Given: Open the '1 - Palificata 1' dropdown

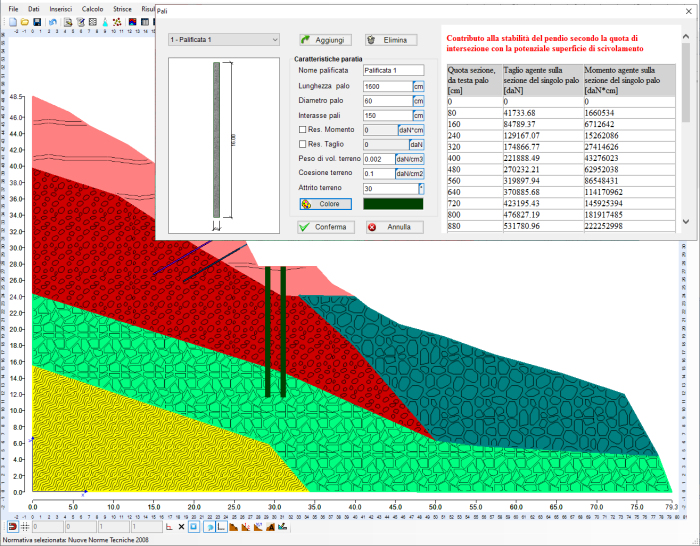Looking at the screenshot, I should (x=223, y=40).
